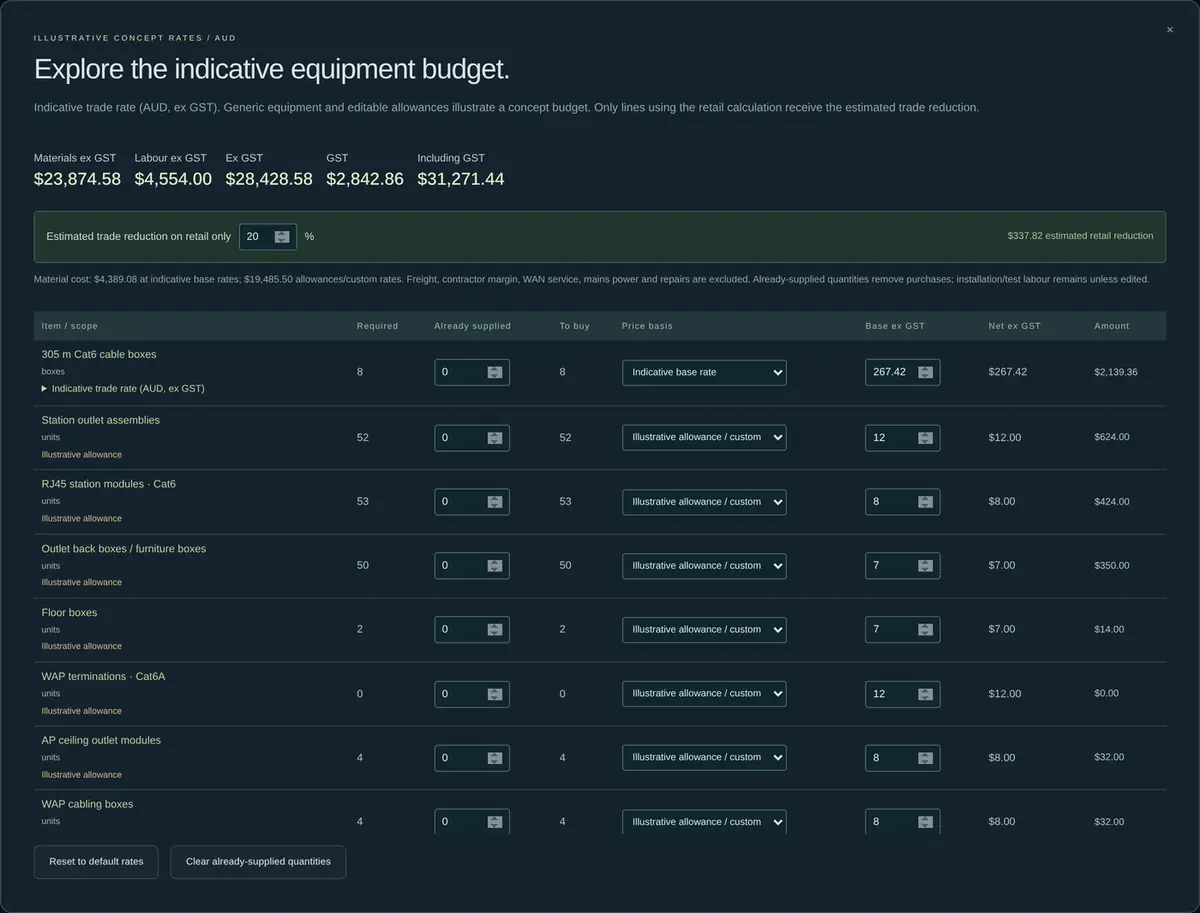Click Clear already-supplied quantities button

(x=258, y=861)
